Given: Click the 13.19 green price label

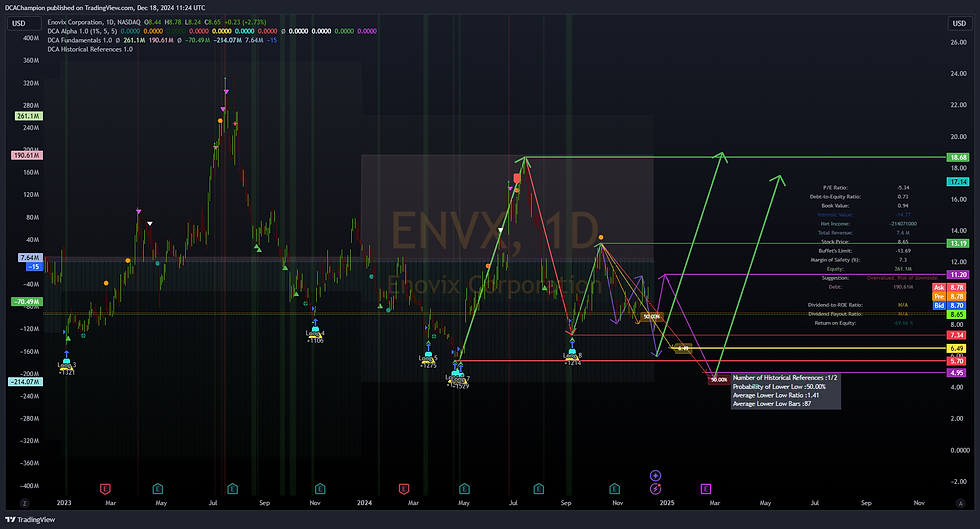Looking at the screenshot, I should (958, 243).
